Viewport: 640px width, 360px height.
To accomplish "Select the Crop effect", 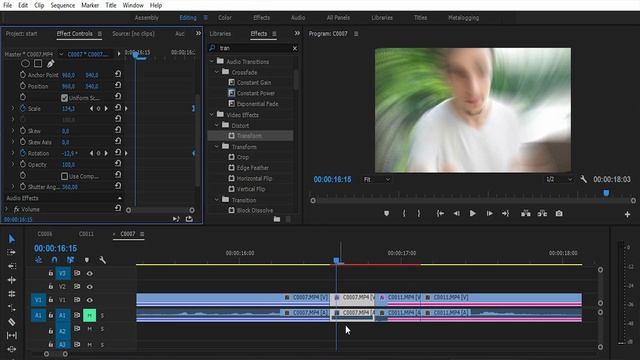I will [242, 157].
